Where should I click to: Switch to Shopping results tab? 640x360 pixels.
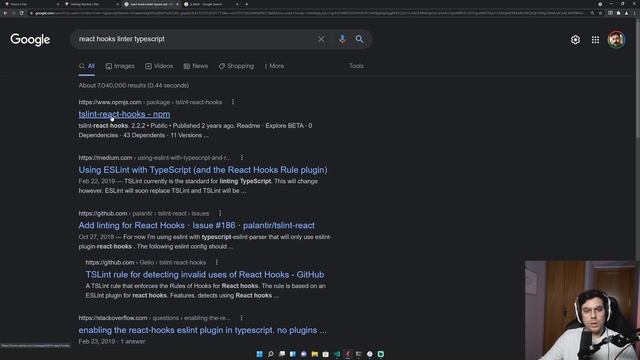point(236,66)
